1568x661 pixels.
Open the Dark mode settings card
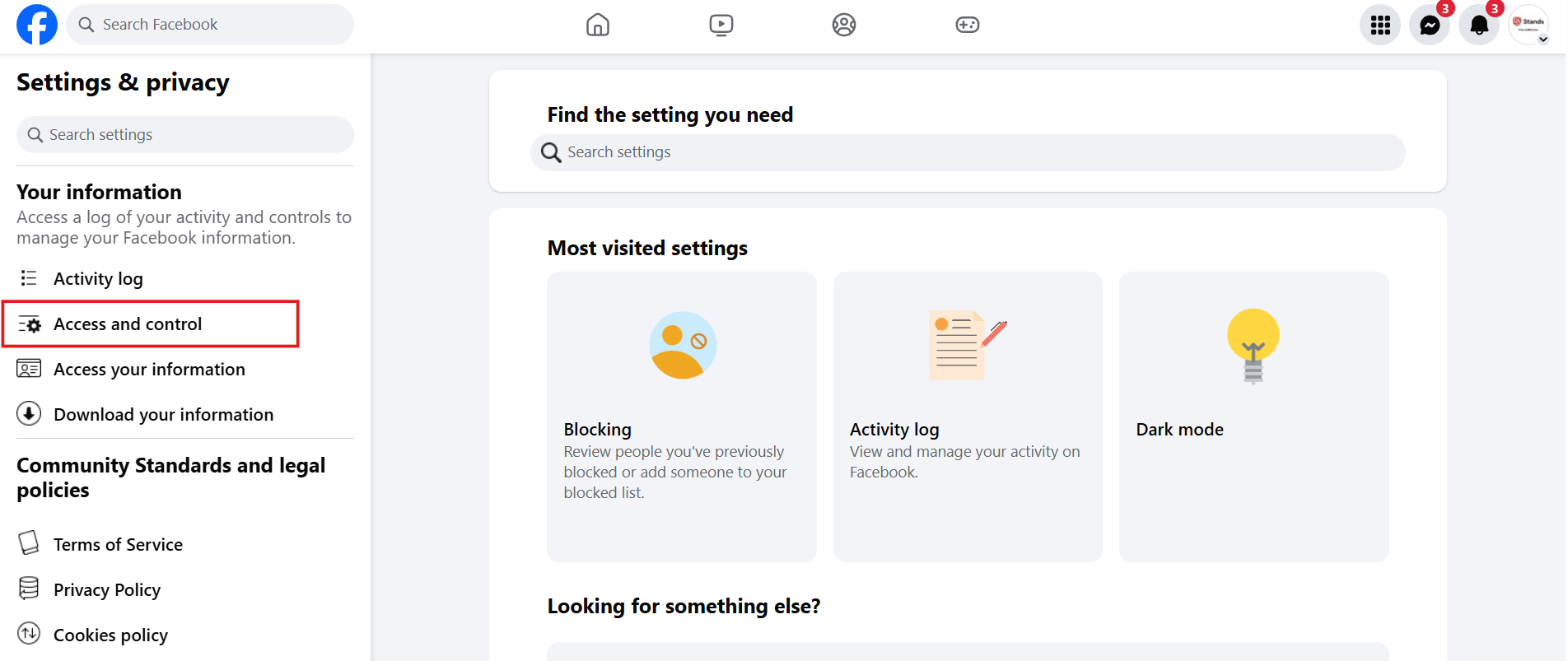(1253, 417)
